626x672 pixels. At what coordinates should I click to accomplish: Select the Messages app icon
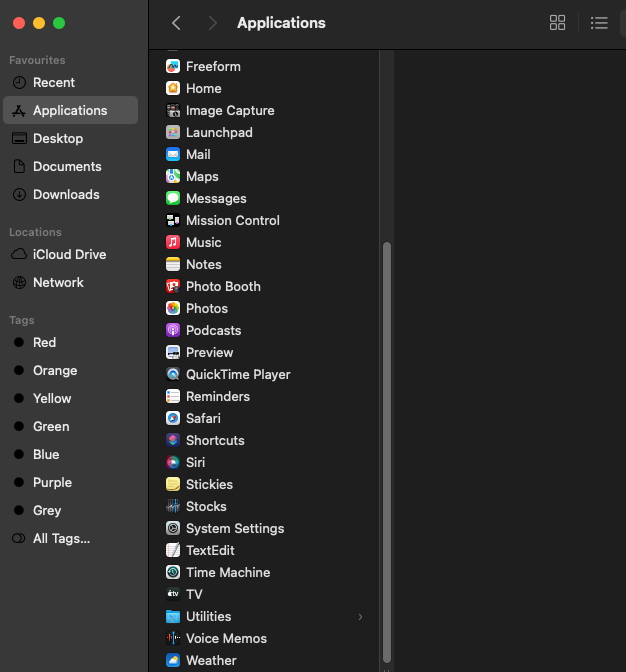pyautogui.click(x=173, y=198)
